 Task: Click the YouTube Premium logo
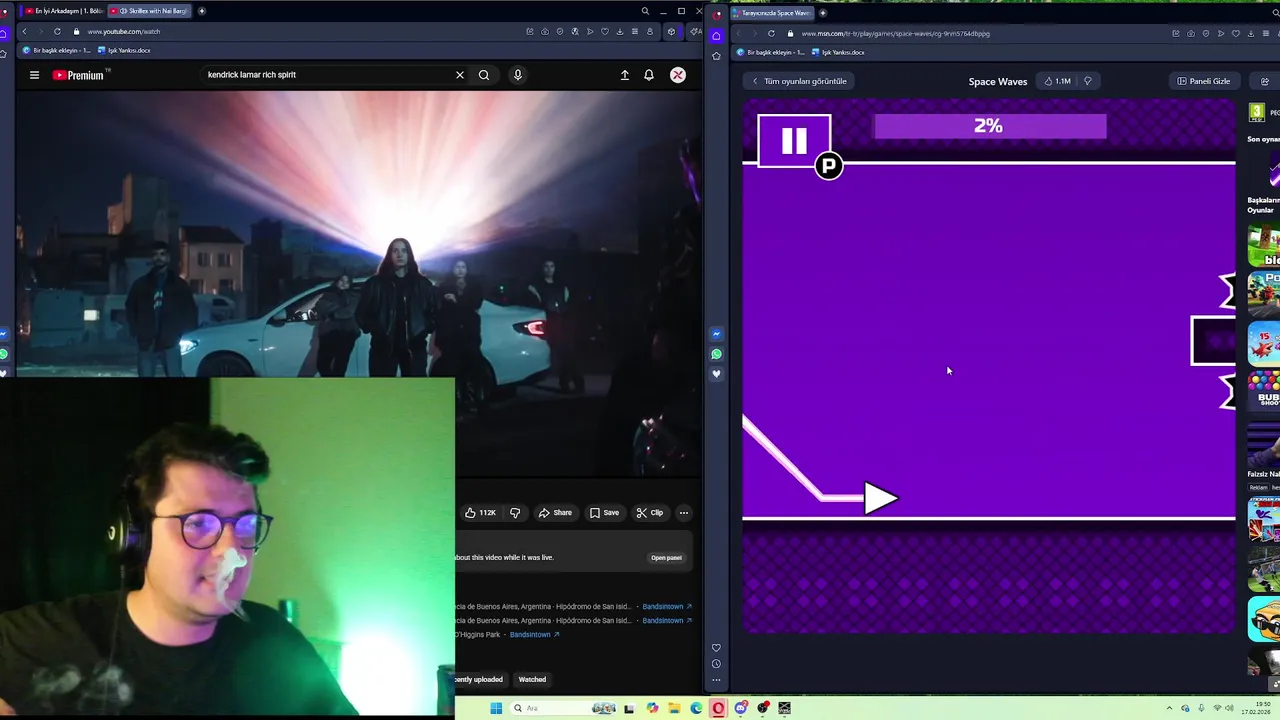point(80,75)
